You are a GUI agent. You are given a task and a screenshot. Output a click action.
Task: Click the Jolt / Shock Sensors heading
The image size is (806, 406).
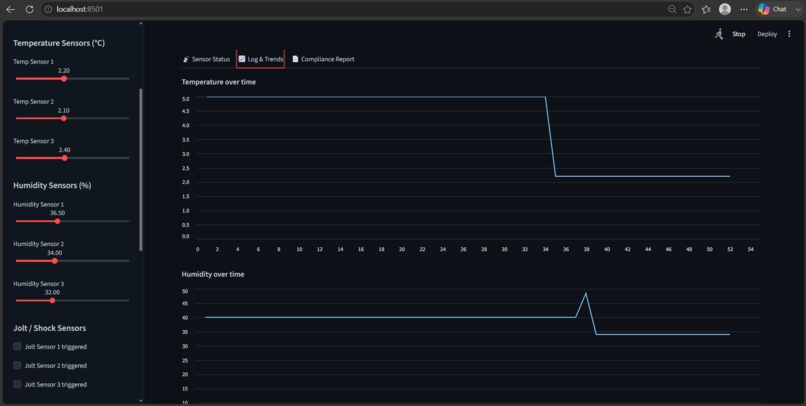(x=50, y=328)
